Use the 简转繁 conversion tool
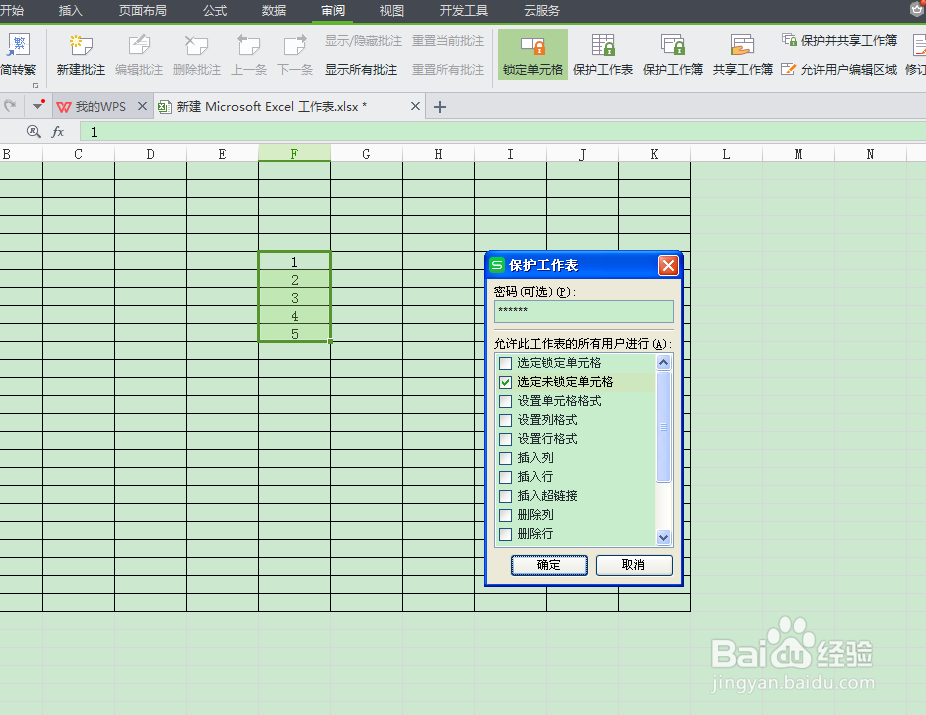 pos(18,54)
